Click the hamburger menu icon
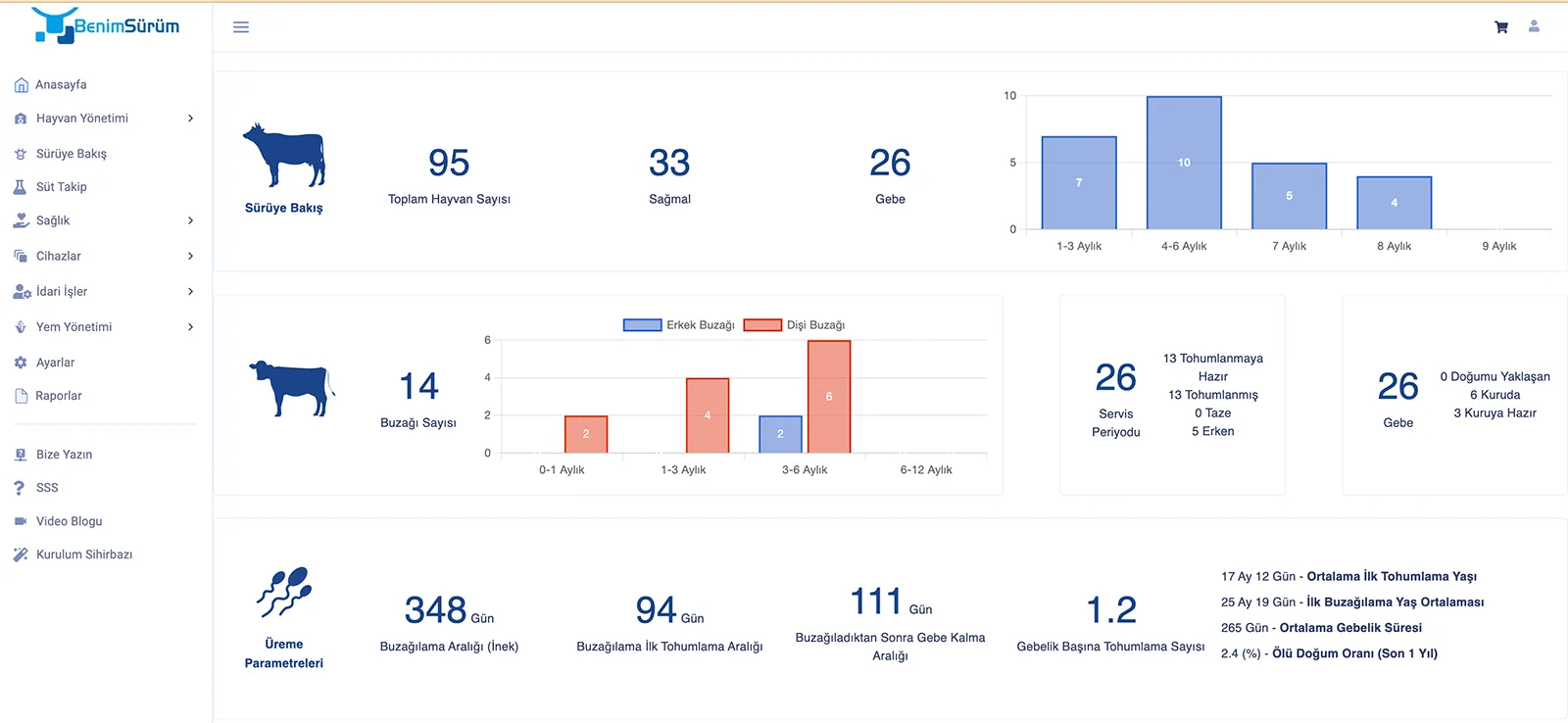Screen dimensions: 1568x723 [x=241, y=27]
